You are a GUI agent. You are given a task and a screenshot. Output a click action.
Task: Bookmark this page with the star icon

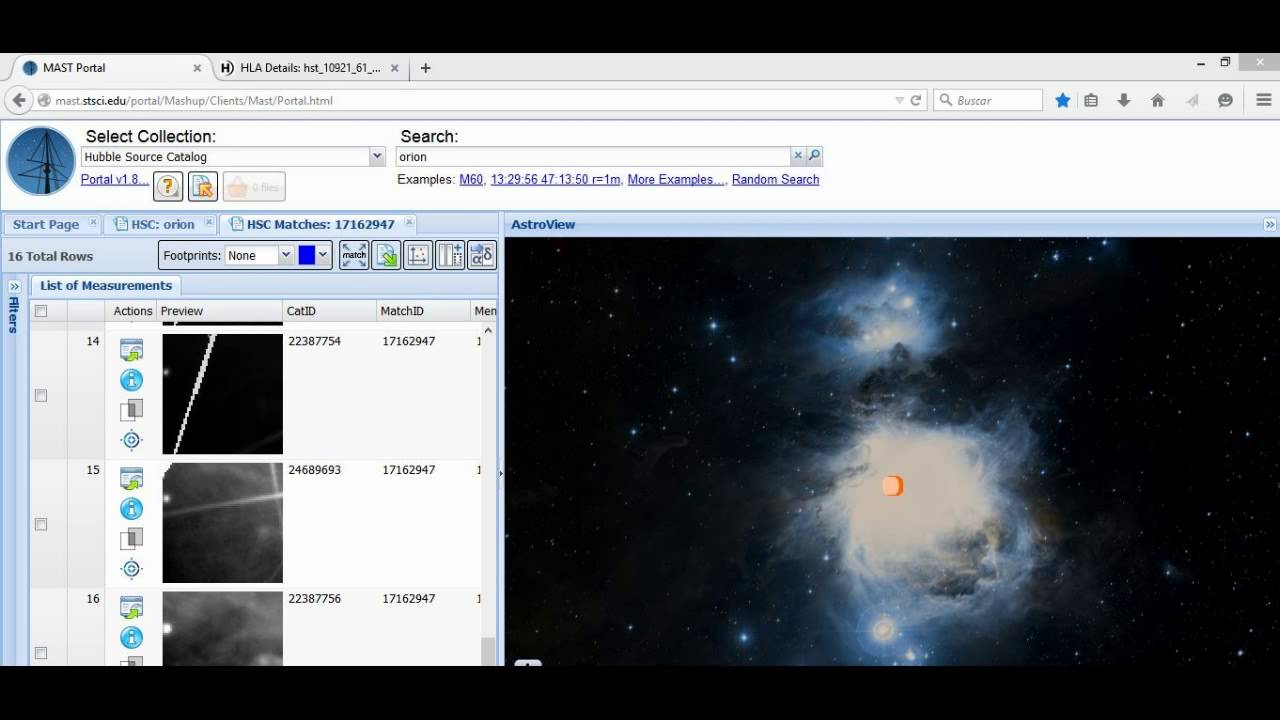coord(1063,100)
